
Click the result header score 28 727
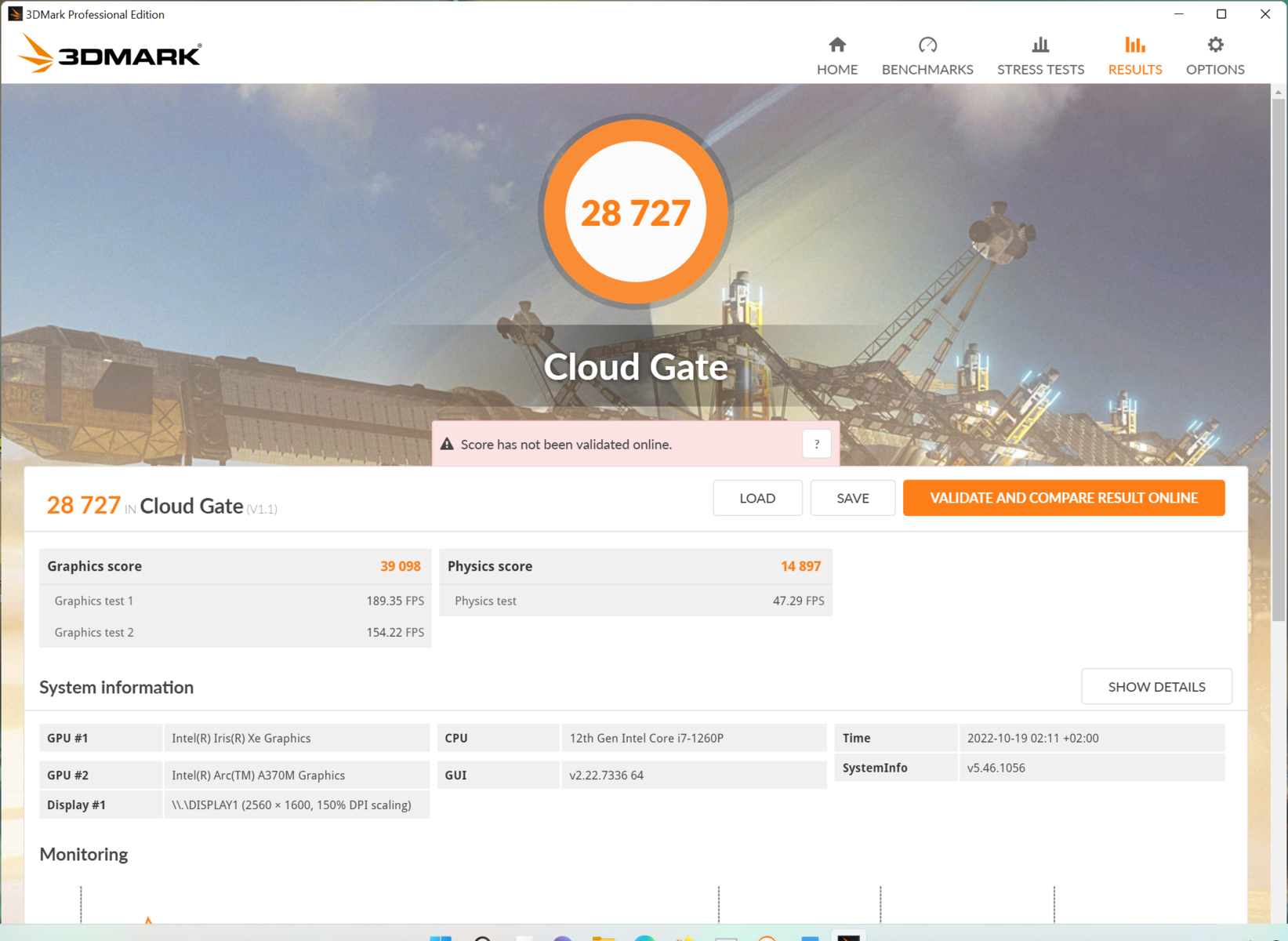(84, 505)
